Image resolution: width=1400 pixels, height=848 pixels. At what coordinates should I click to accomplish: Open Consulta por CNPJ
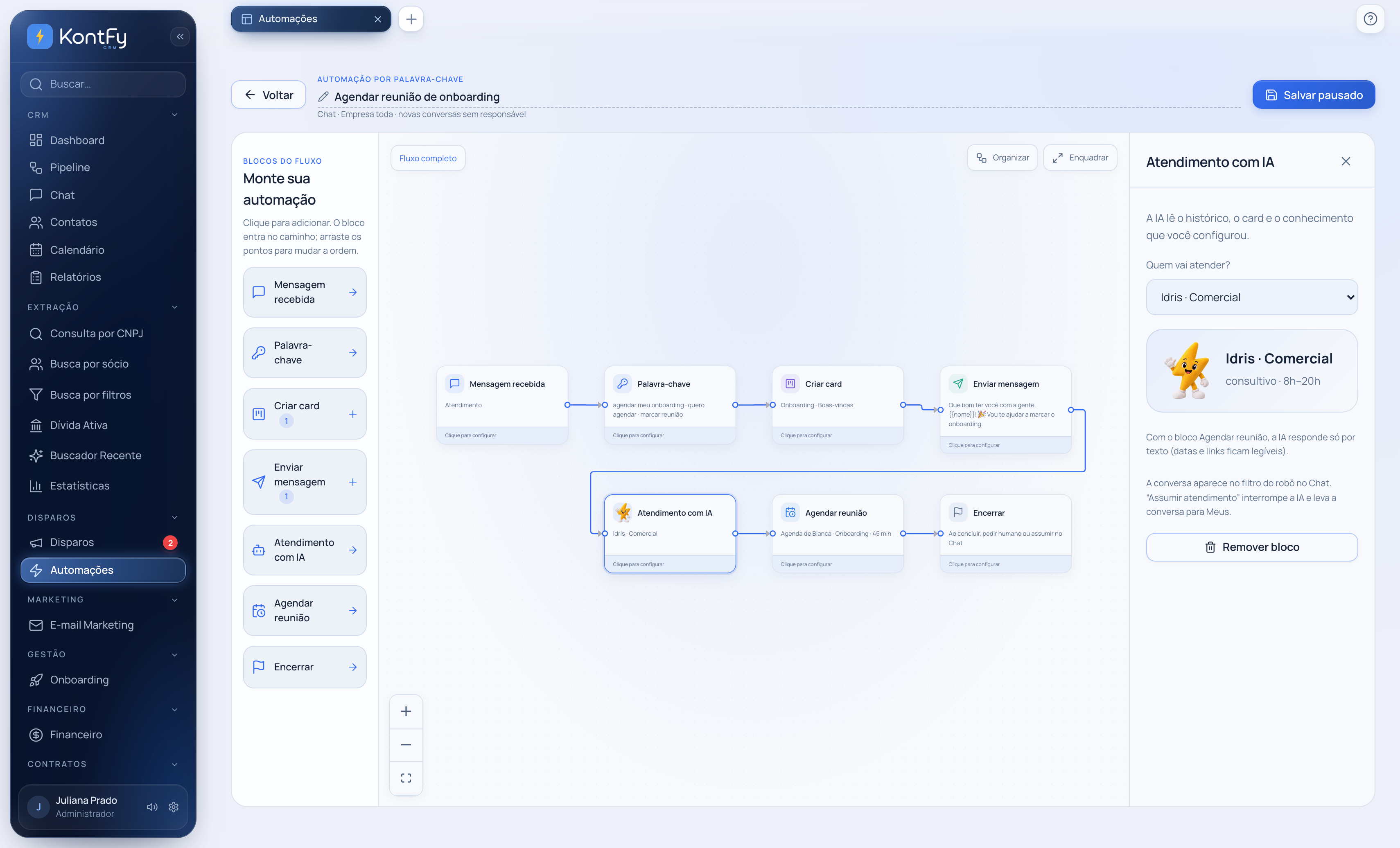103,334
